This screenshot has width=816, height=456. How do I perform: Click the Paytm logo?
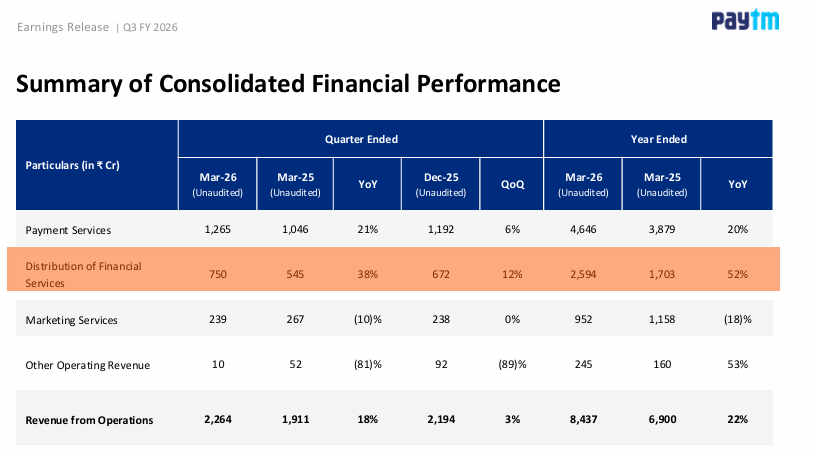click(x=745, y=20)
